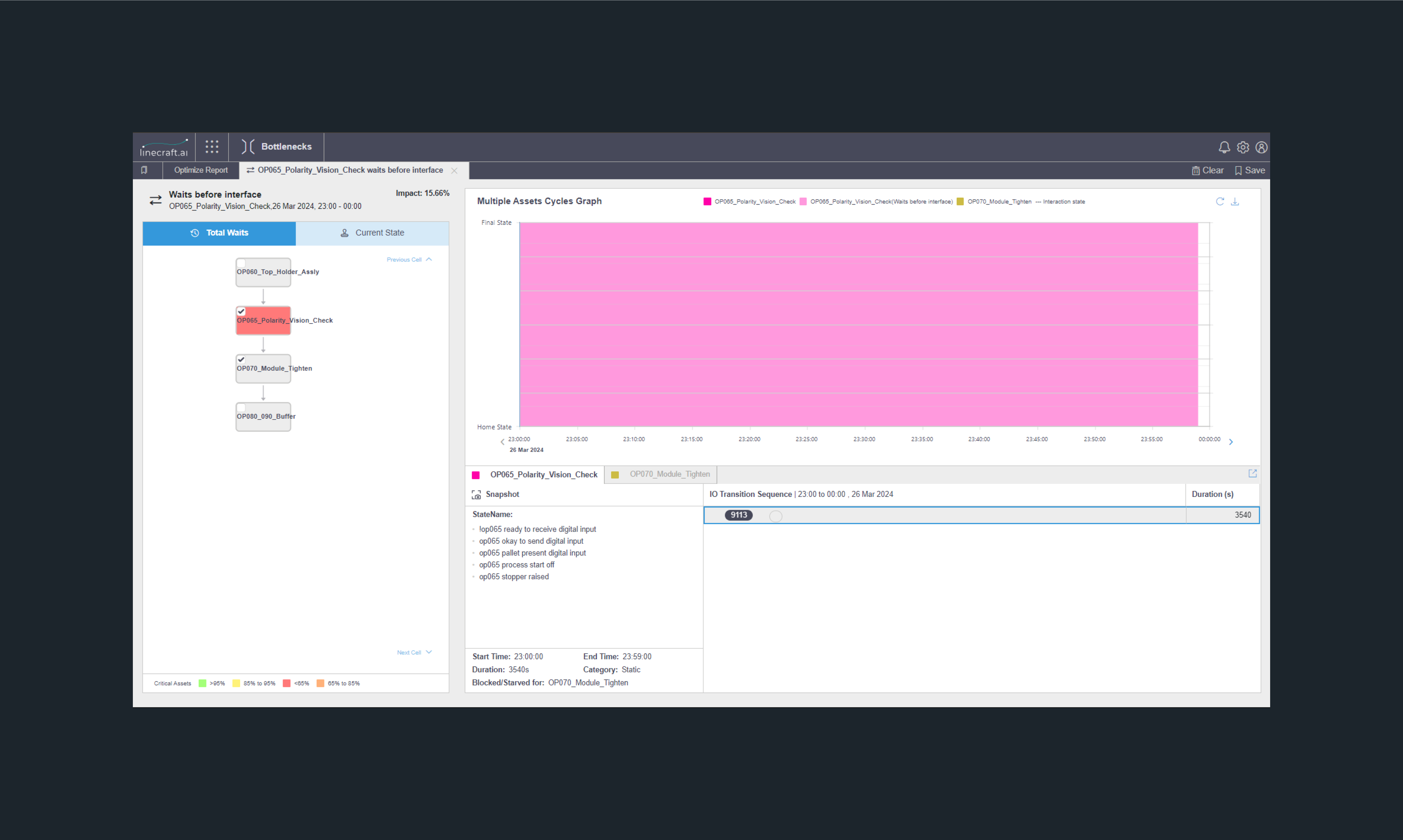Viewport: 1403px width, 840px height.
Task: Toggle the Interaction state legend entry
Action: click(x=1060, y=202)
